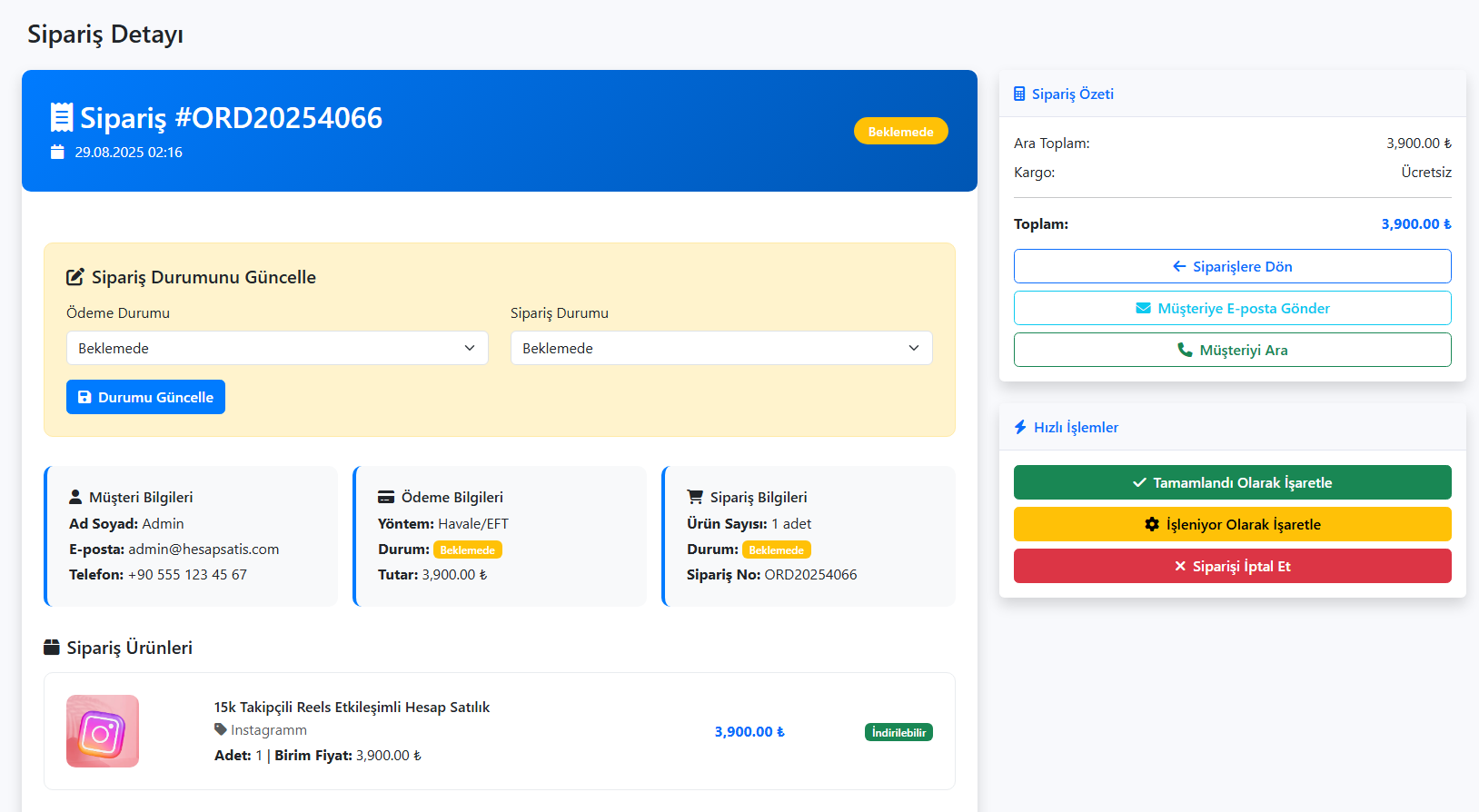Click the Durumu Güncelle button

pyautogui.click(x=145, y=397)
